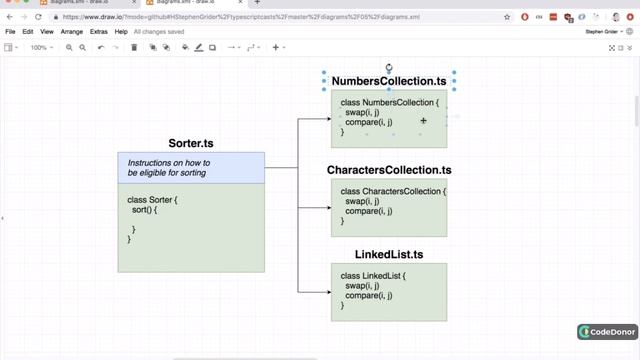The image size is (640, 360).
Task: Reload the draw.io page
Action: click(x=38, y=17)
